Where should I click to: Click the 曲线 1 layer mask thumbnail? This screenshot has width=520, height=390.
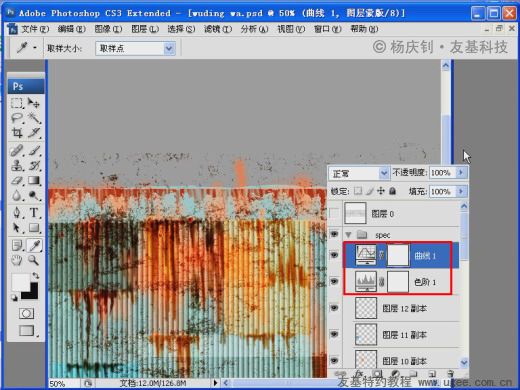coord(398,255)
